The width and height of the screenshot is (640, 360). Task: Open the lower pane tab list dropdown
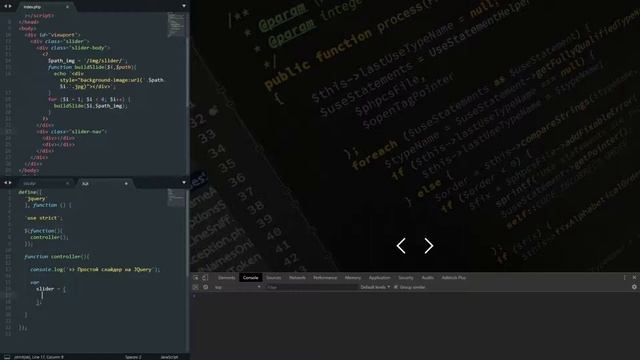point(184,183)
